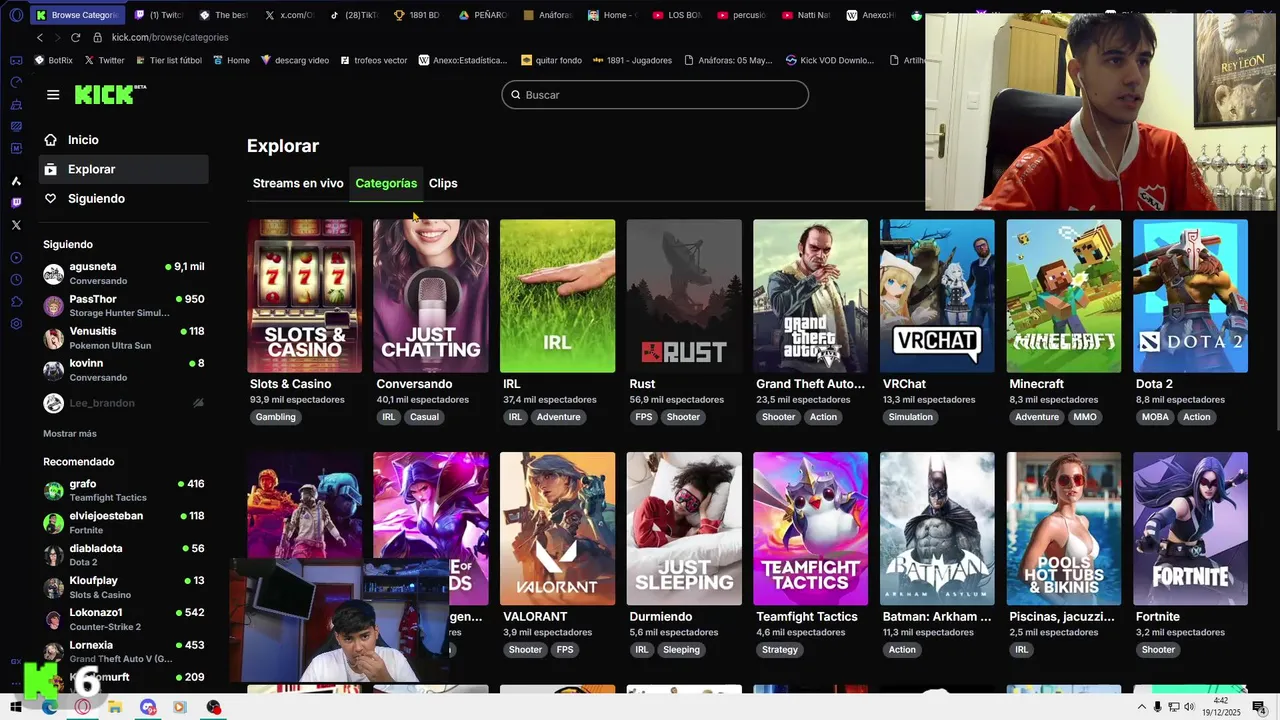Click the Simulation tag under VRChat
The width and height of the screenshot is (1280, 720).
[911, 417]
